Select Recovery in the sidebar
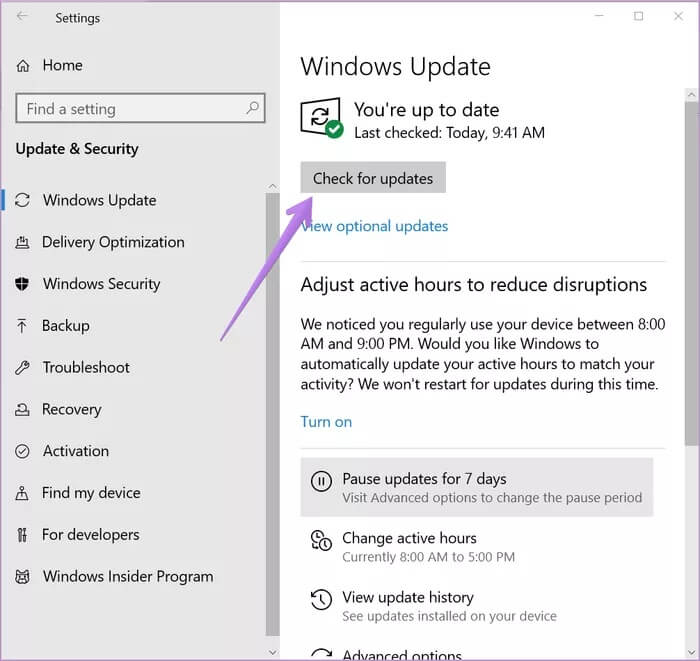The width and height of the screenshot is (700, 661). tap(71, 409)
